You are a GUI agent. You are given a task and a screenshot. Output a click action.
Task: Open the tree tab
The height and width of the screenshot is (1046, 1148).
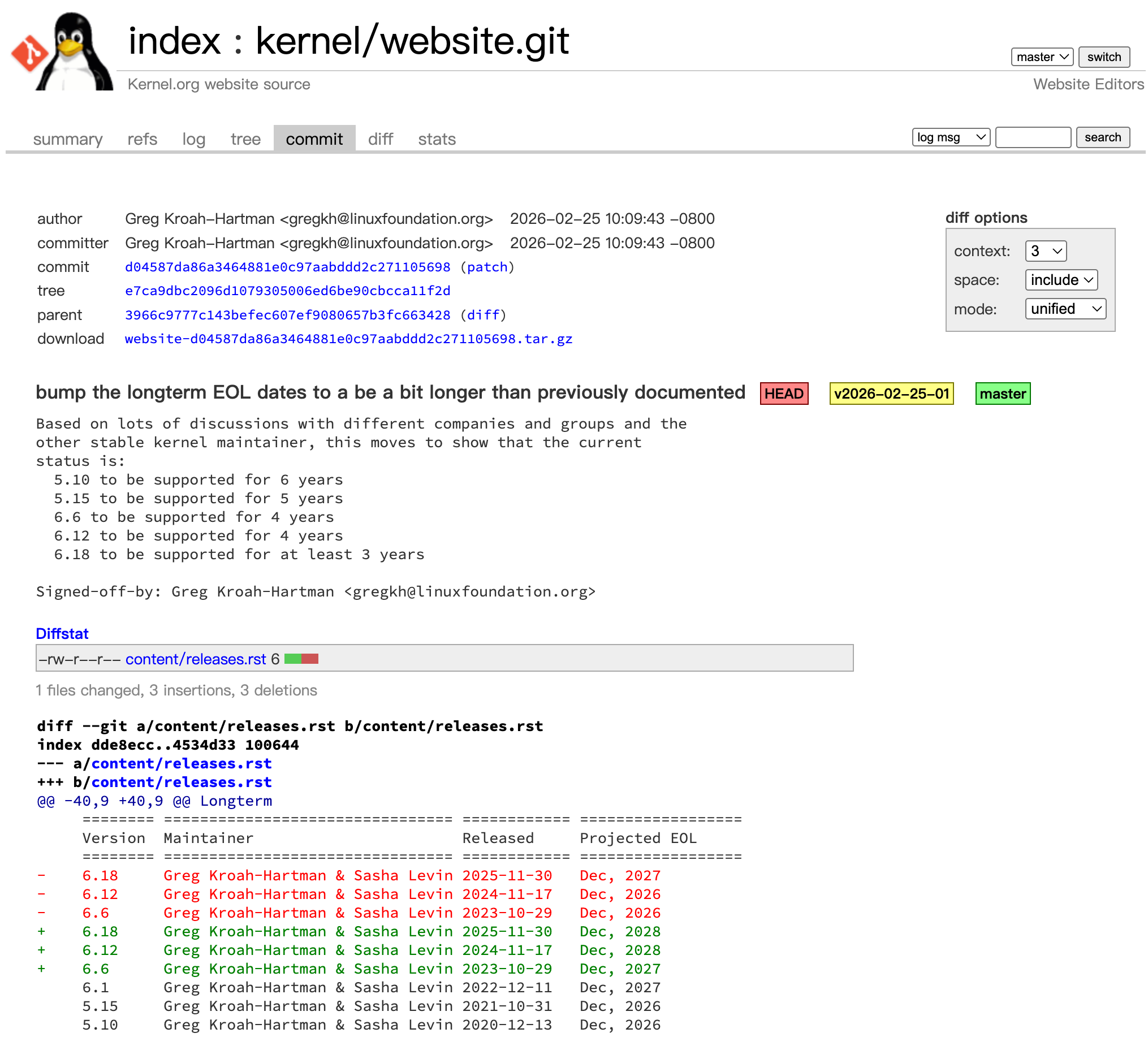click(246, 139)
